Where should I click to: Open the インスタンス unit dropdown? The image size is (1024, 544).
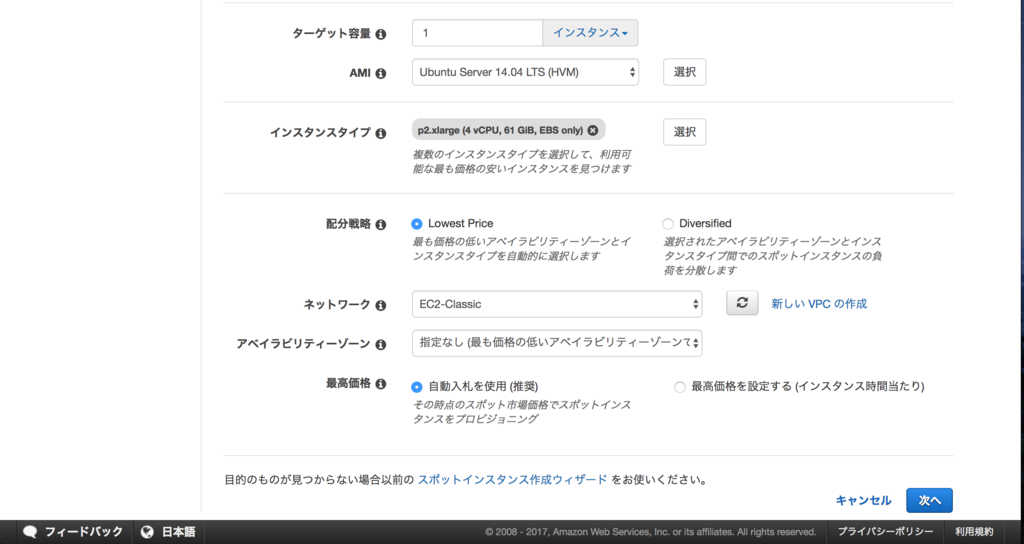590,33
